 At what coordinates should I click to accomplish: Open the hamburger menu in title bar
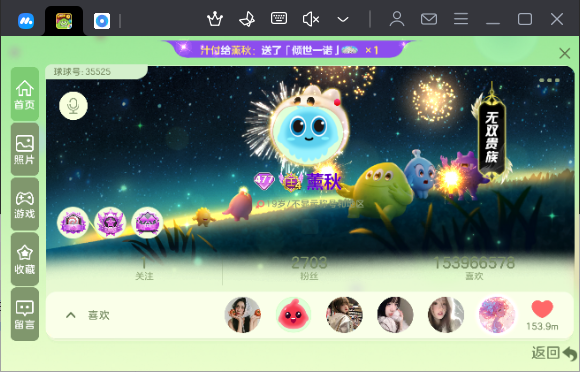tap(461, 19)
